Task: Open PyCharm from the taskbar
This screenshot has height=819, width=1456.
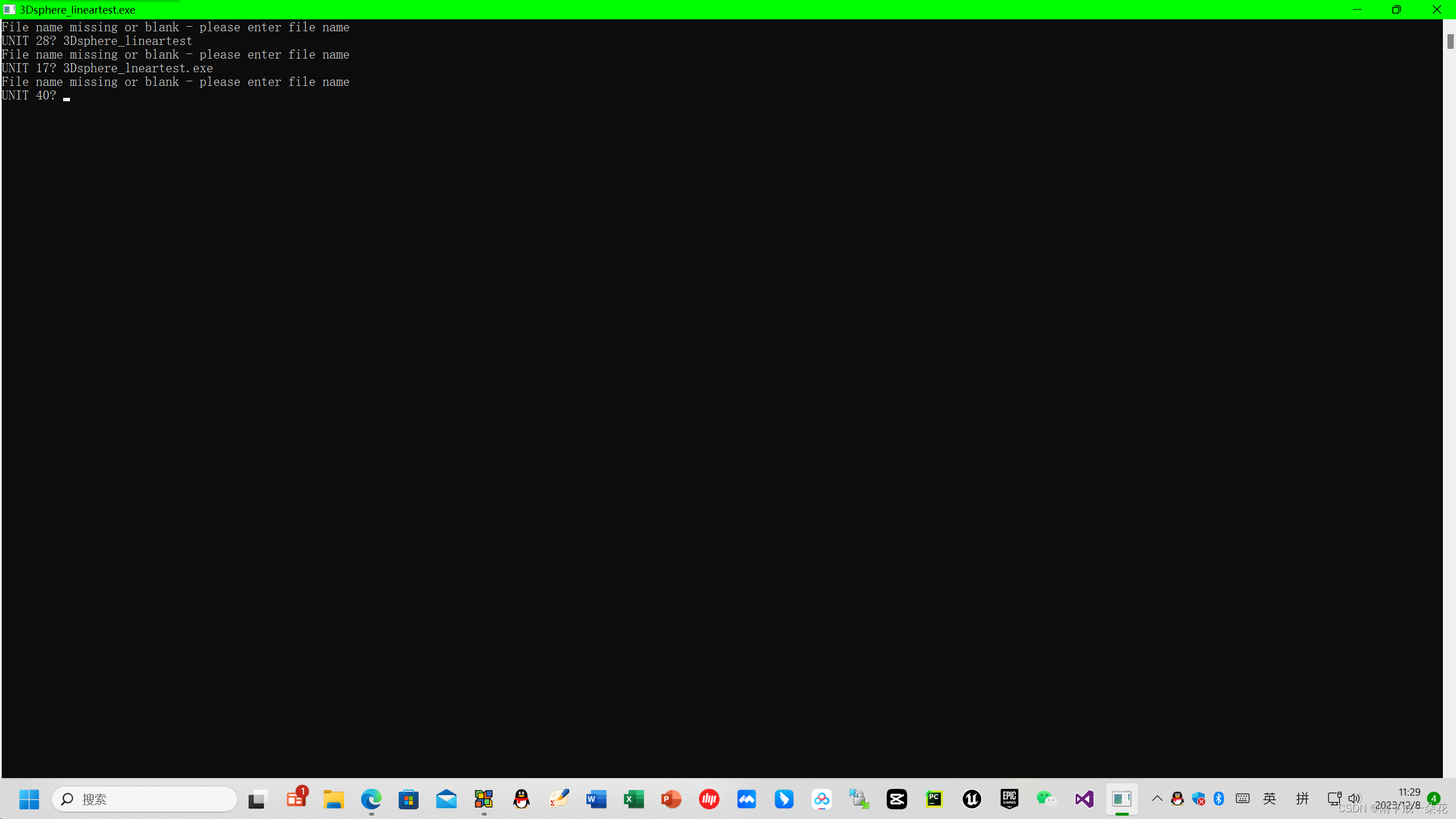Action: [x=934, y=799]
